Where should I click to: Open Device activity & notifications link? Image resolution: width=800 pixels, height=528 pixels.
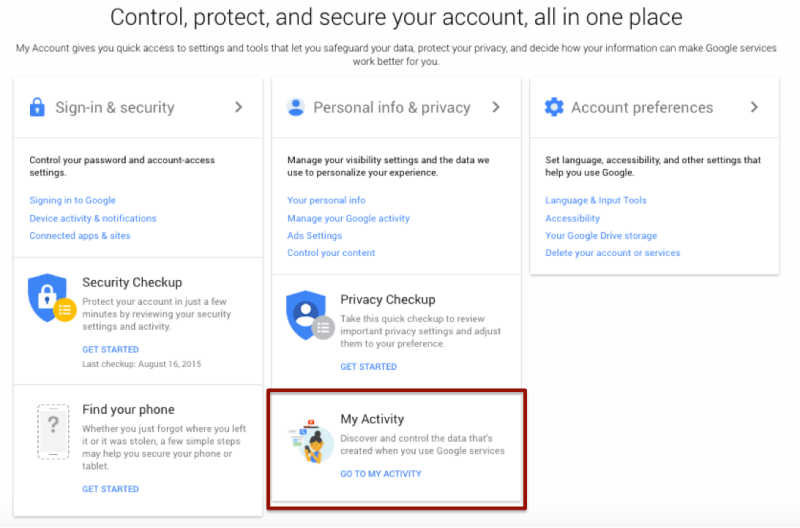pos(93,218)
